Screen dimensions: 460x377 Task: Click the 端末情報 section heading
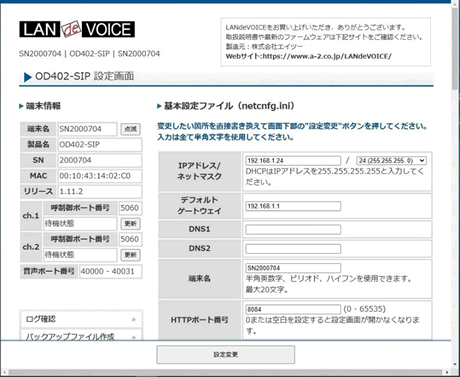point(43,106)
